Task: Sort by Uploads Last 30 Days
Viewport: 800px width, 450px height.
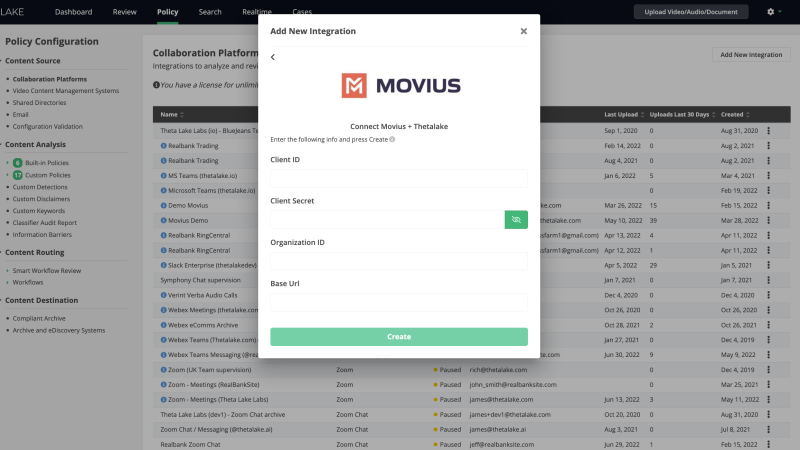Action: (x=682, y=114)
